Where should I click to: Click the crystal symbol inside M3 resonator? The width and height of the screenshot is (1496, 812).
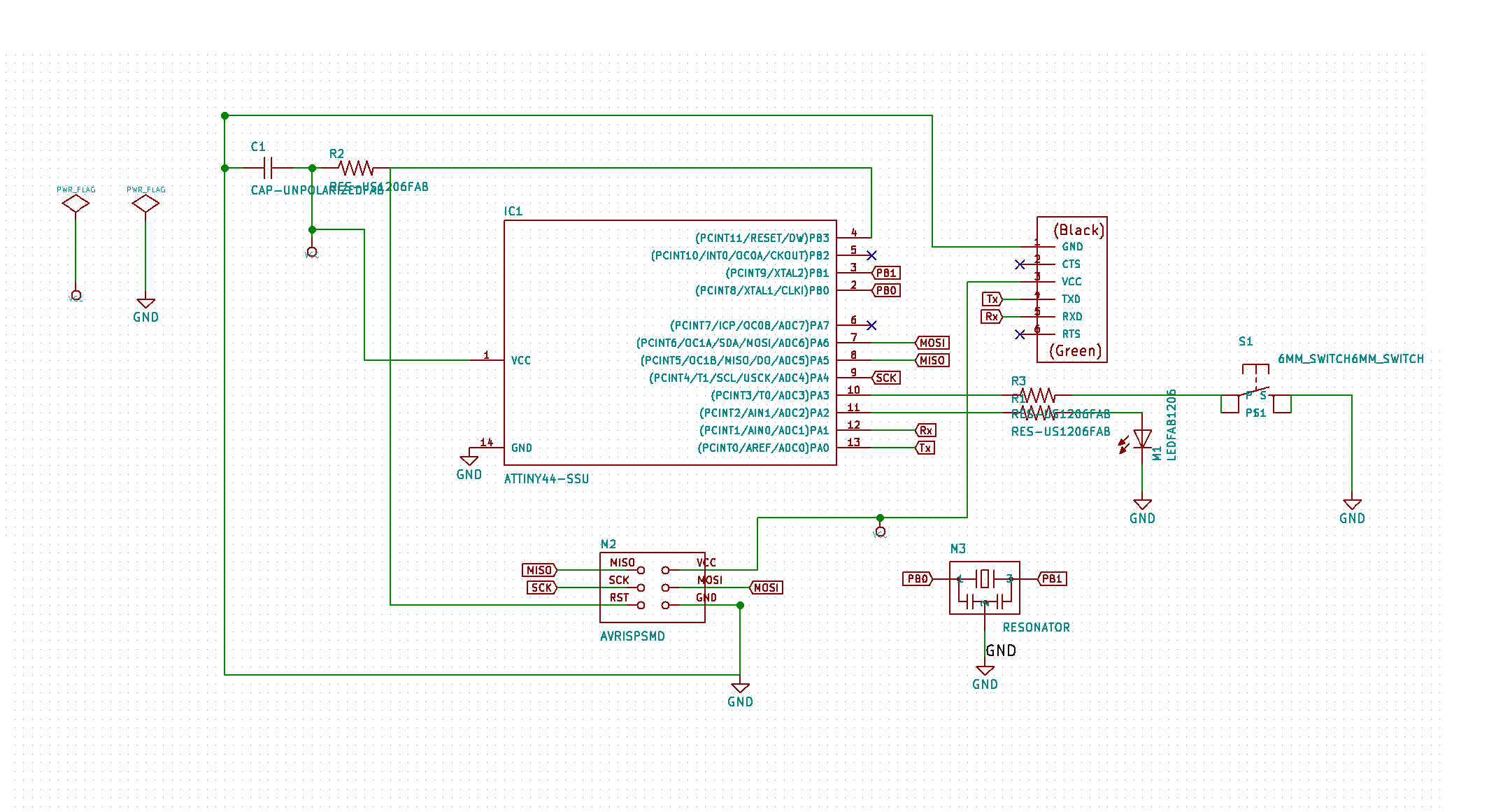pyautogui.click(x=985, y=579)
